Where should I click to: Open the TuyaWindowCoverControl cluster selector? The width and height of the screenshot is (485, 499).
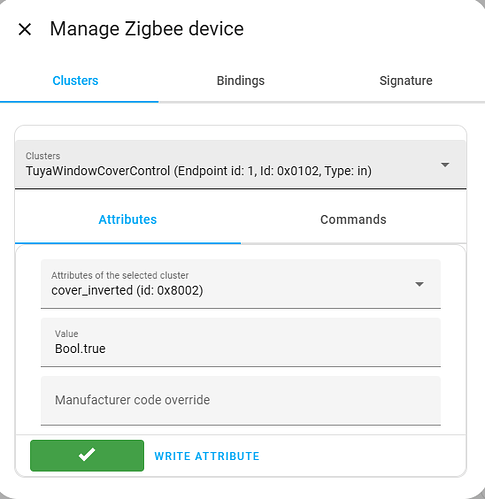(x=241, y=165)
